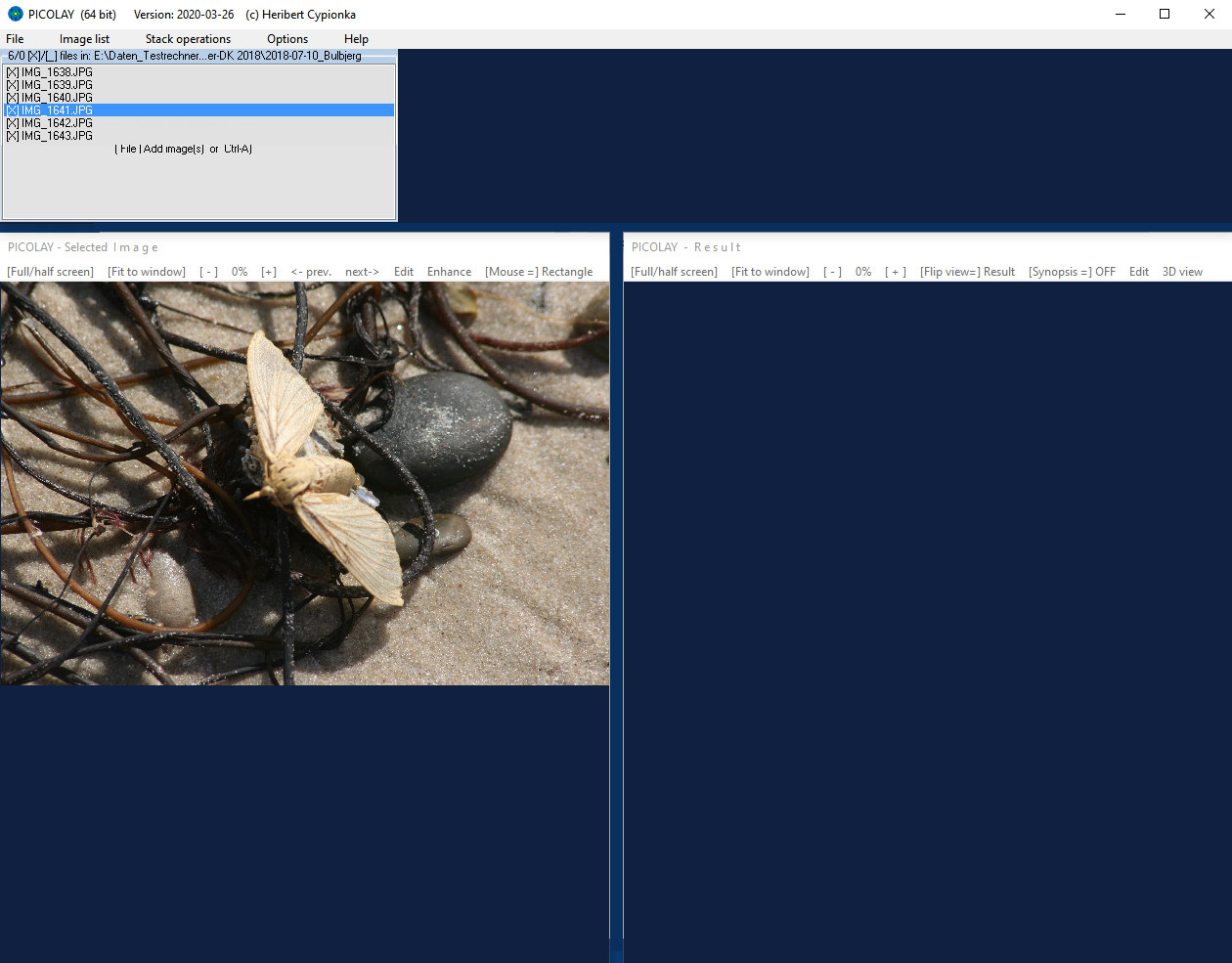Screen dimensions: 1232x963
Task: Go to previous image with <- prev.
Action: pyautogui.click(x=311, y=272)
